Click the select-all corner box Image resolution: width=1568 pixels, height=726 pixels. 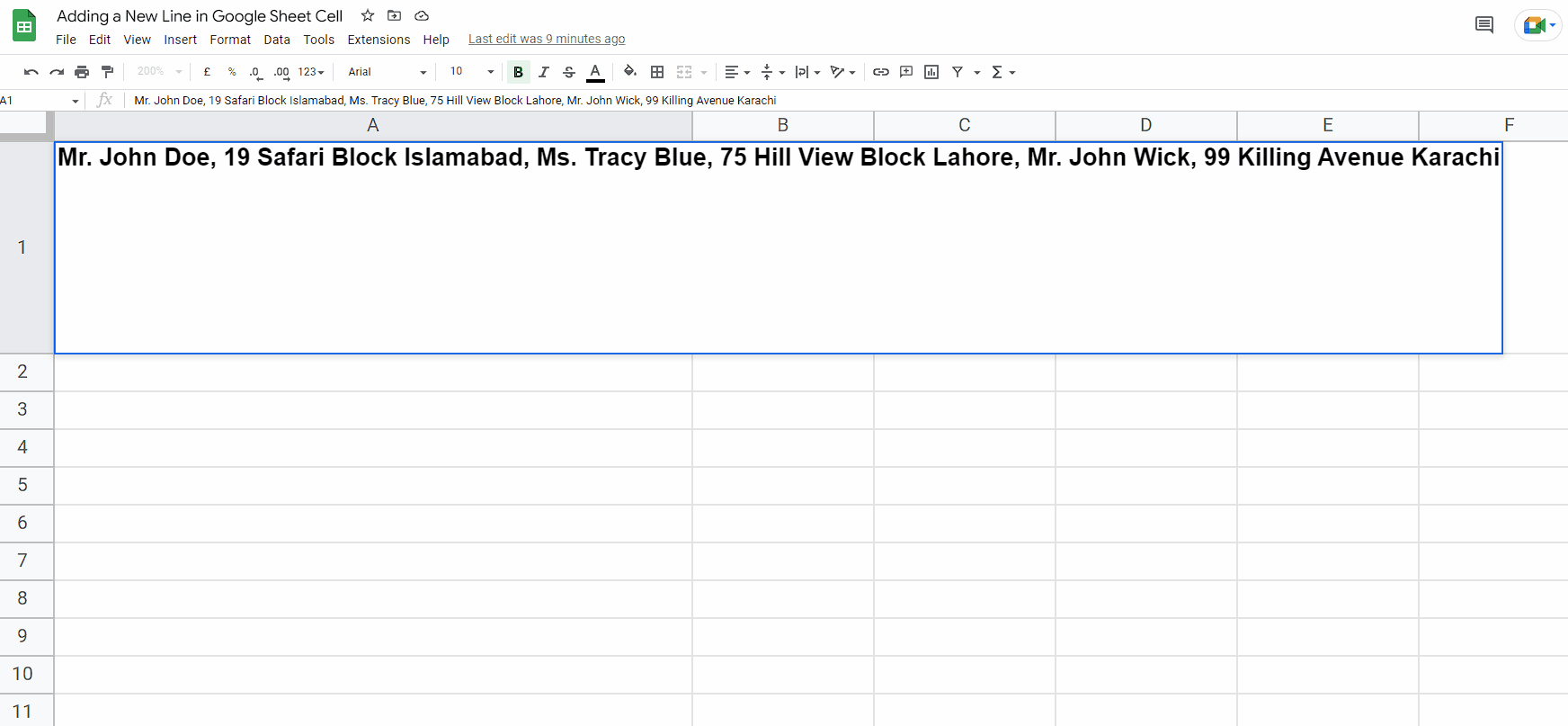click(26, 126)
